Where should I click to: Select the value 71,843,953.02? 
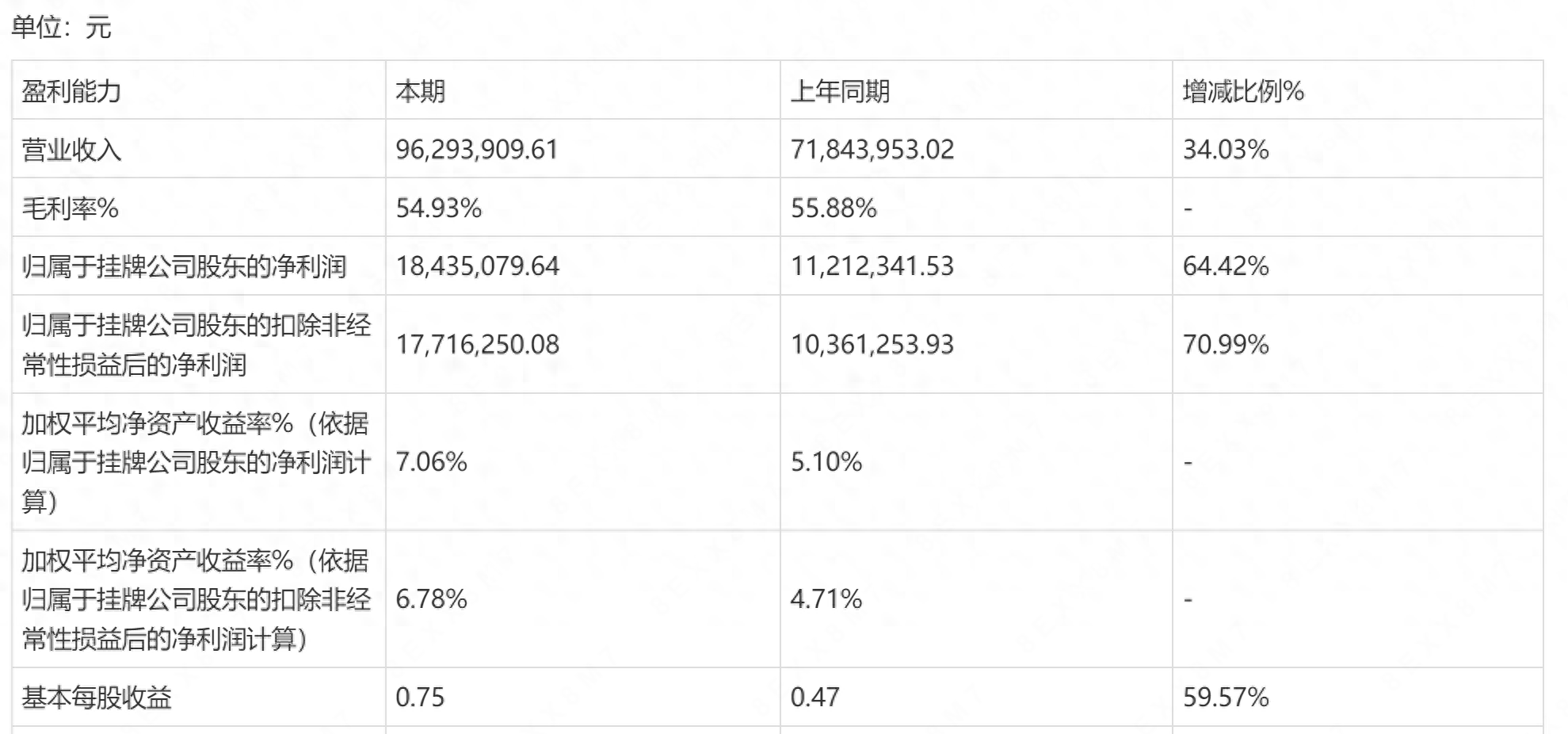click(x=872, y=149)
